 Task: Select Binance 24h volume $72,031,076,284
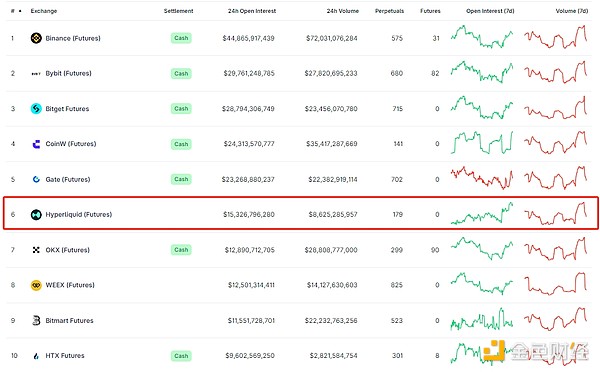[x=332, y=38]
